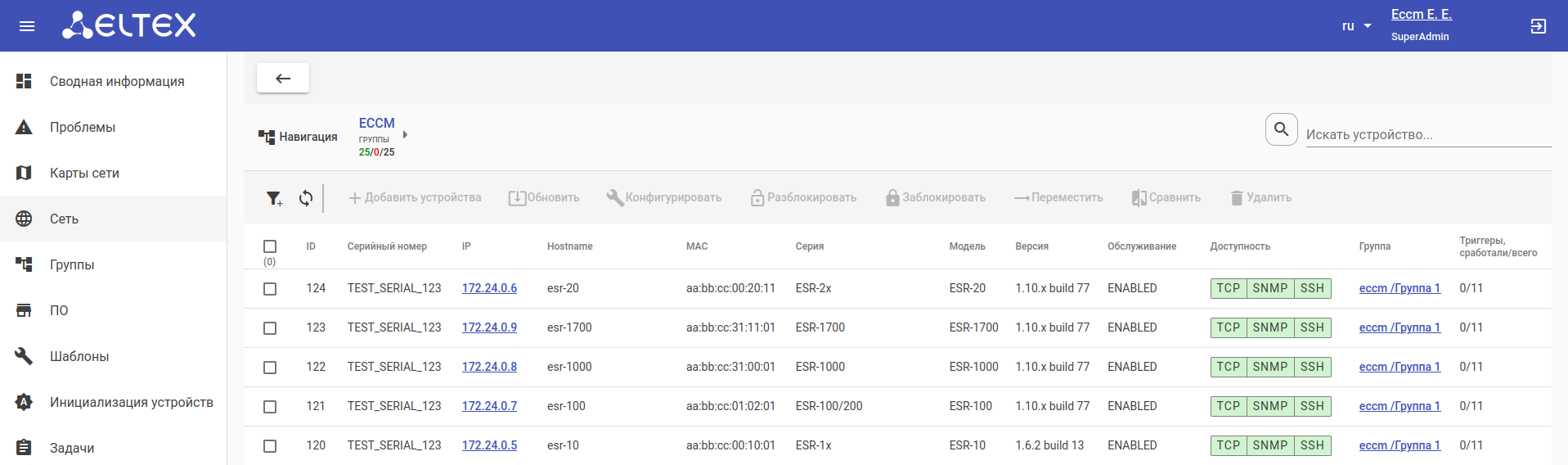Open the Инициализация устройств sidebar section

coord(131,402)
